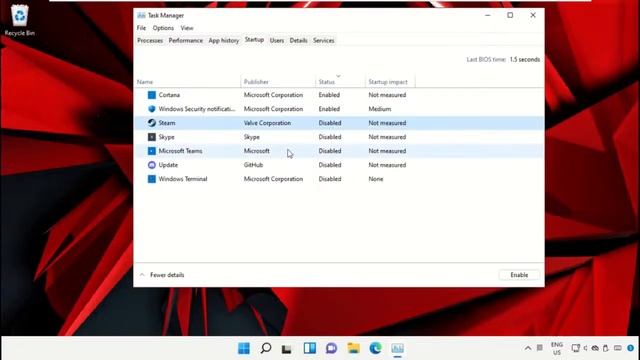640x360 pixels.
Task: Click Enabled status in Cortana row
Action: [329, 95]
